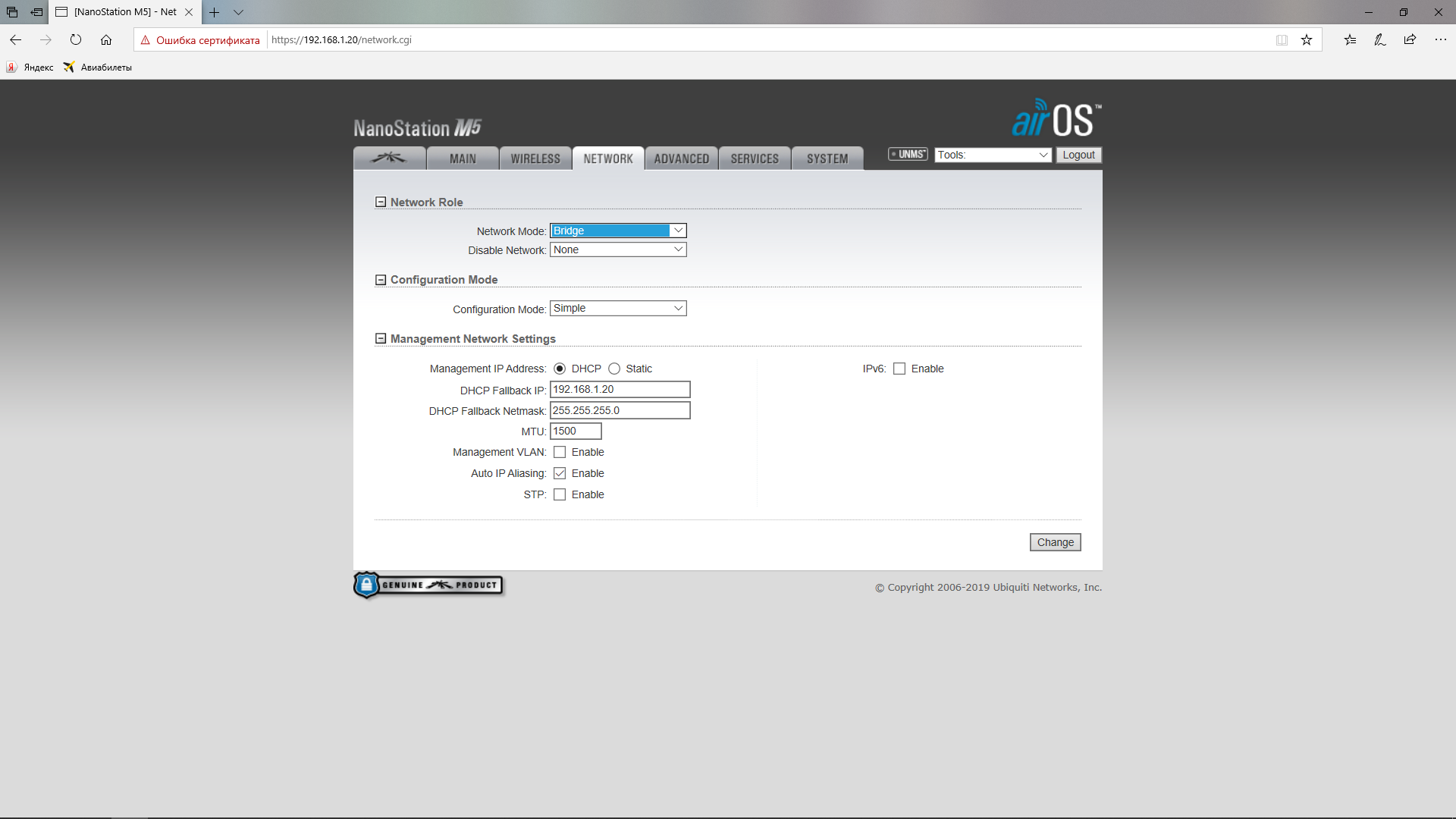Open the ADVANCED tab
Screen dimensions: 1456x819
(x=682, y=158)
